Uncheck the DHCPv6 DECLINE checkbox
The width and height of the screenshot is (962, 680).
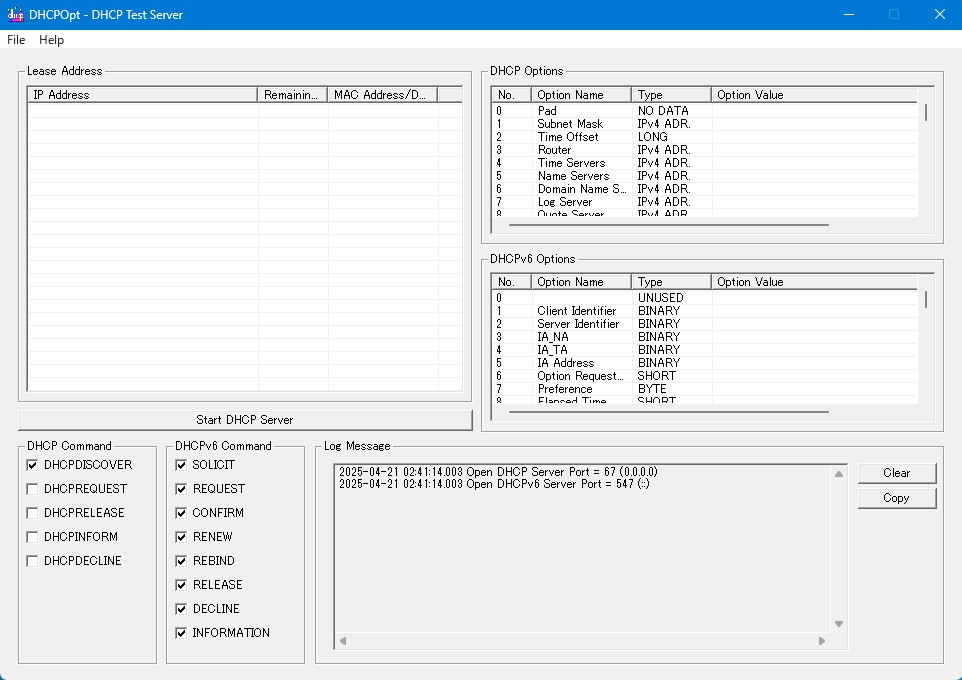coord(181,609)
